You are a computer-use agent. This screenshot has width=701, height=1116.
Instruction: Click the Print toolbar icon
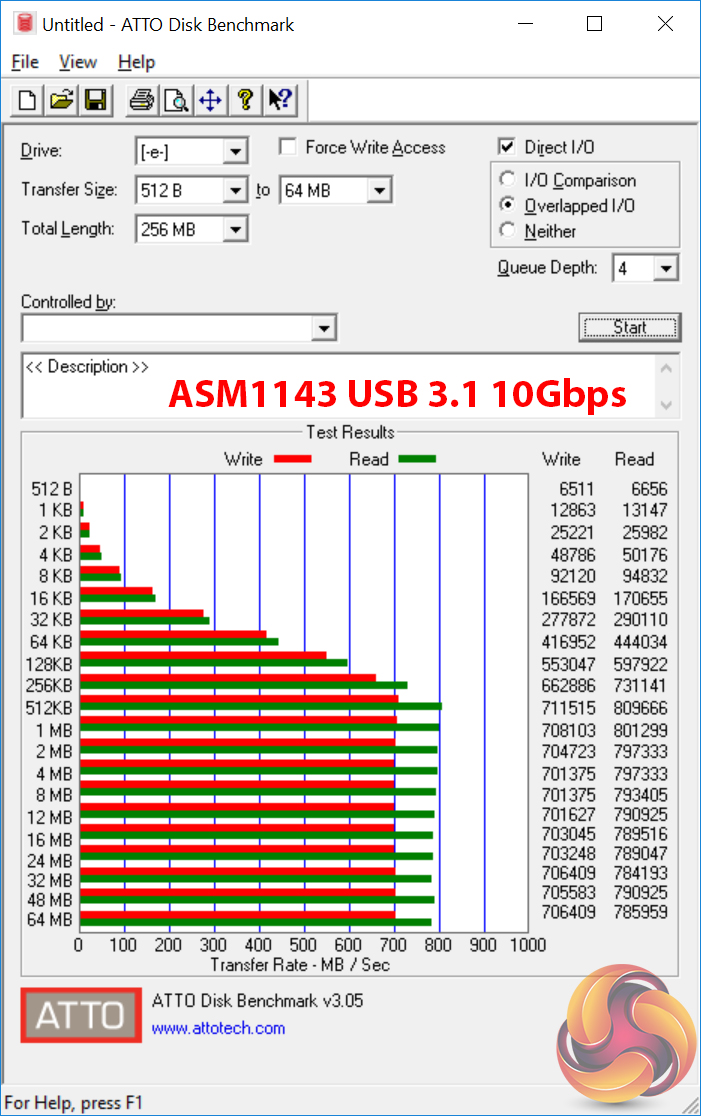[141, 100]
